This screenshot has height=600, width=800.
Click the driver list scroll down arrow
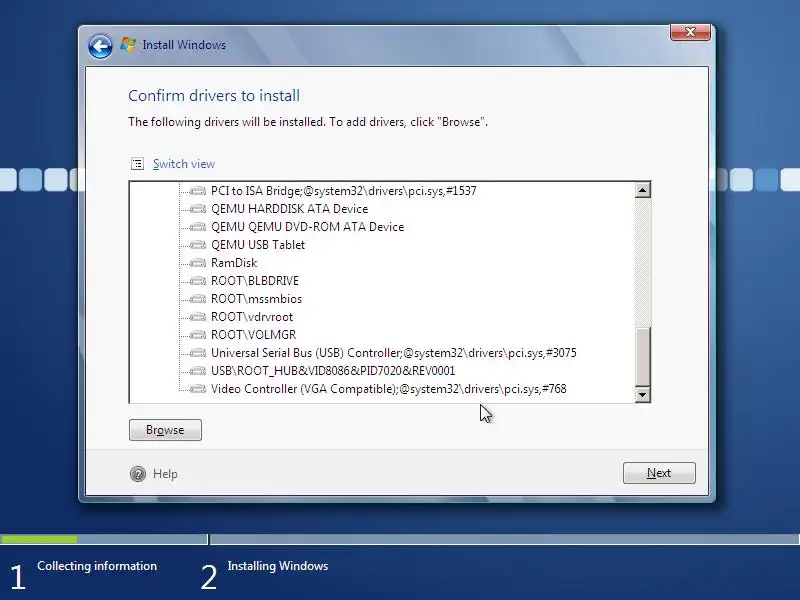tap(643, 394)
